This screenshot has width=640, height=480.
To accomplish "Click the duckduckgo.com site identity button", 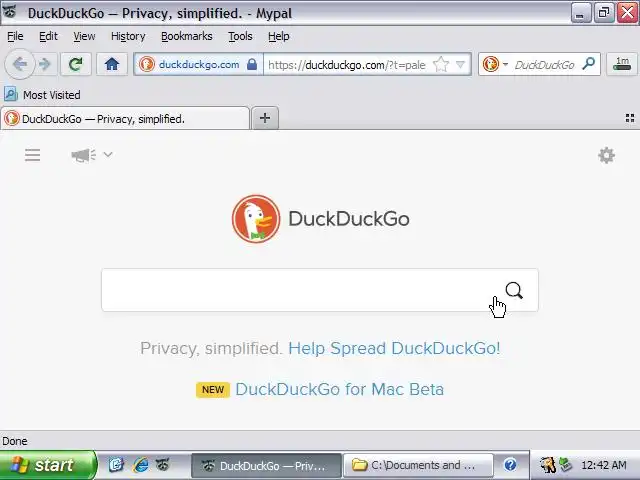I will [x=198, y=64].
